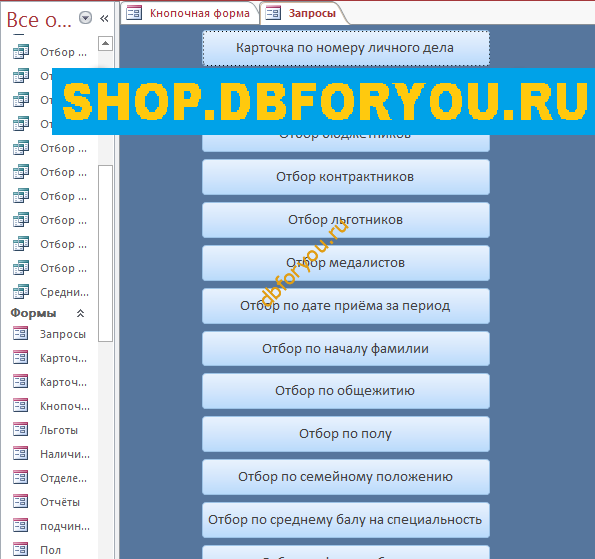Click Отбор по общежитию button
Image resolution: width=595 pixels, height=559 pixels.
click(x=346, y=391)
